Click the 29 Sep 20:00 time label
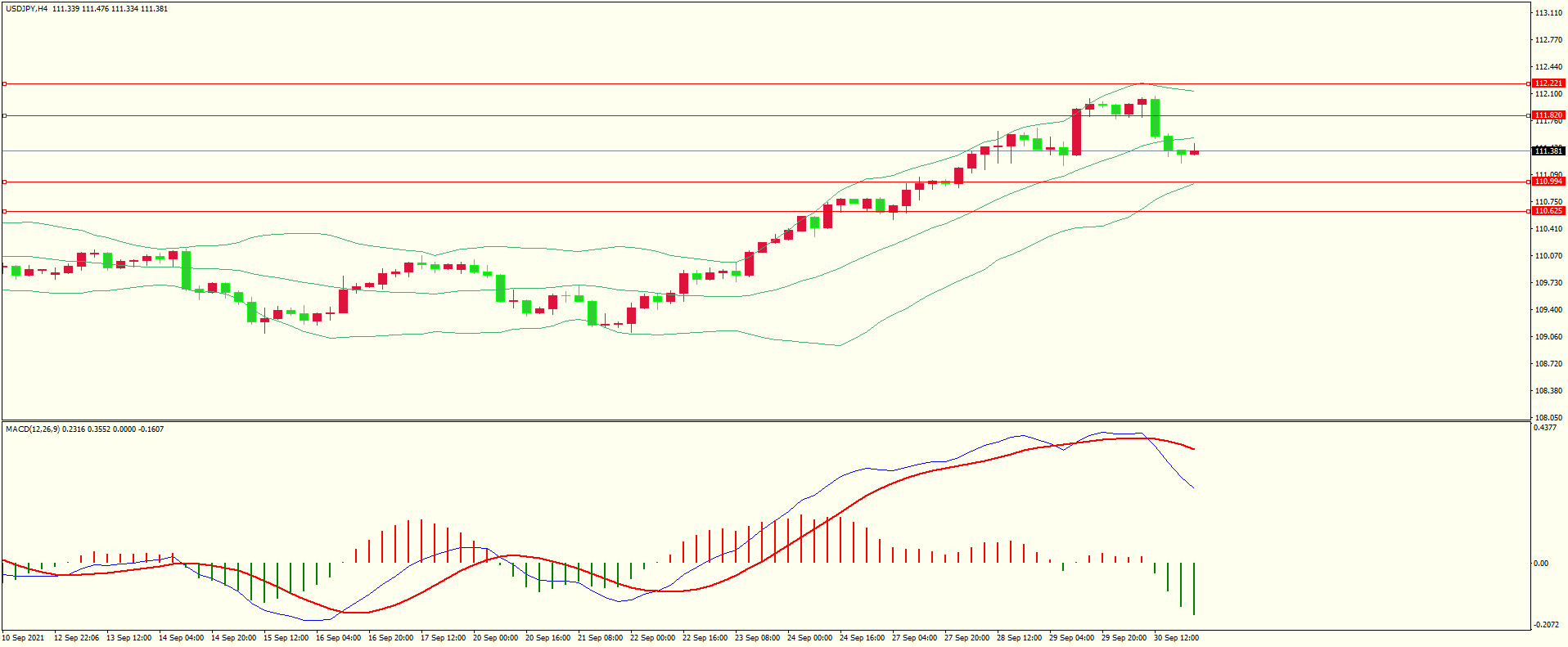The height and width of the screenshot is (647, 1568). [1124, 638]
